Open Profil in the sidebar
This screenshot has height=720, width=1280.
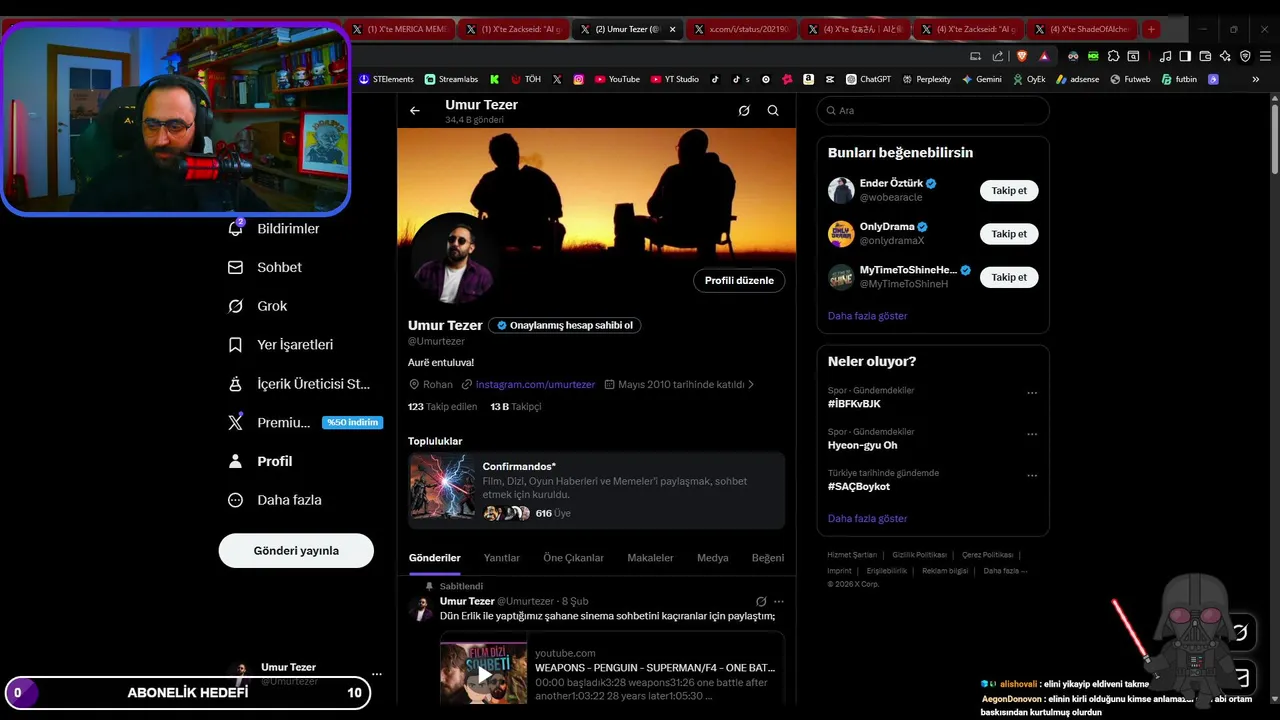pyautogui.click(x=261, y=461)
